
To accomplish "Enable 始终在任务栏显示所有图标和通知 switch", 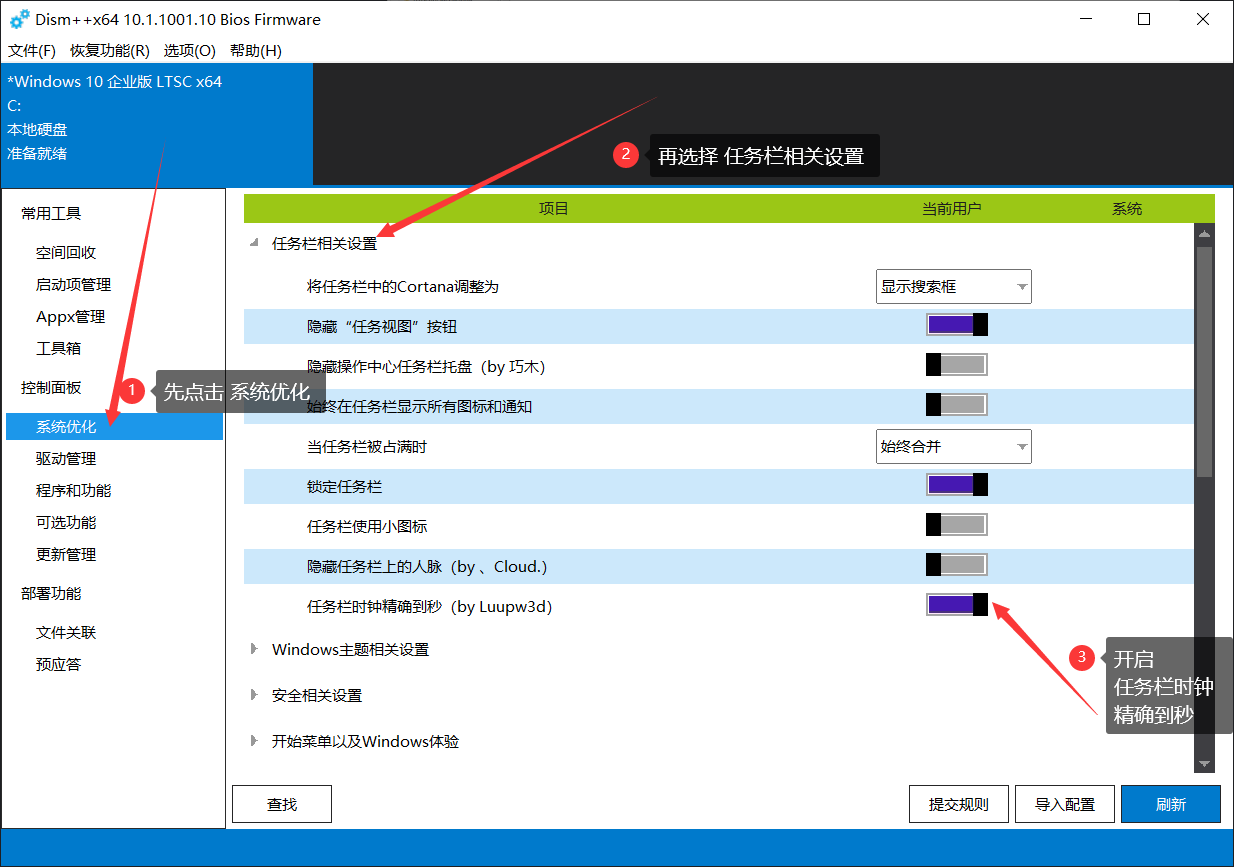I will coord(957,405).
